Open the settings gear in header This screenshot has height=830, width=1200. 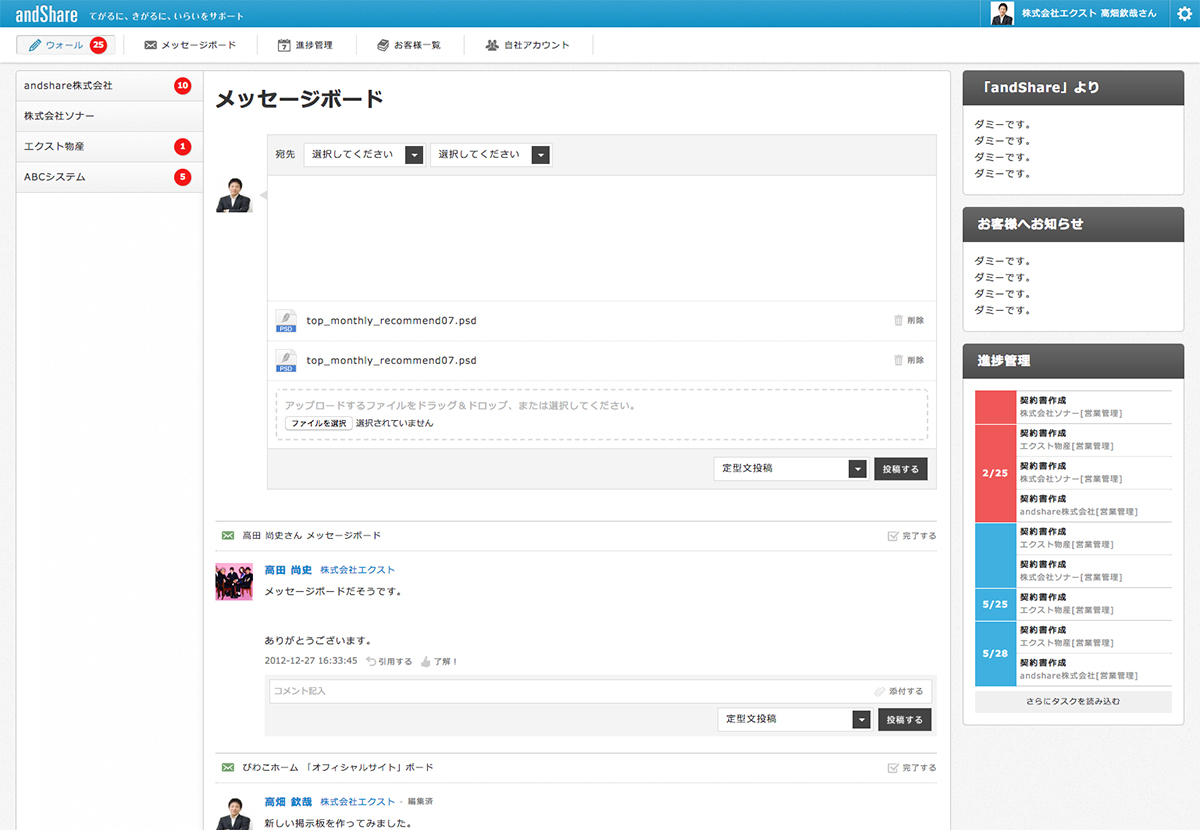tap(1185, 14)
